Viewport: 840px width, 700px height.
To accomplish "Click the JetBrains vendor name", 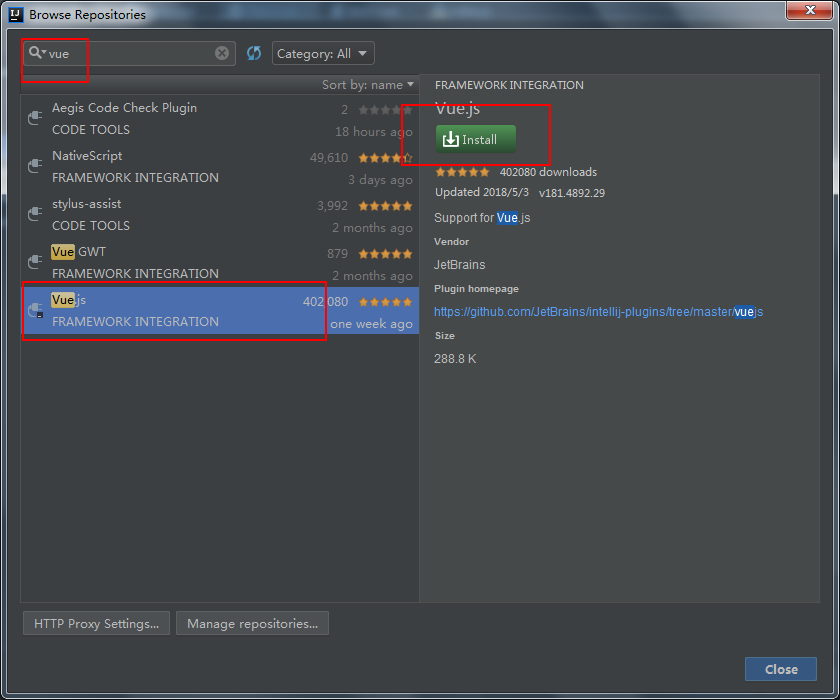I will [x=460, y=265].
